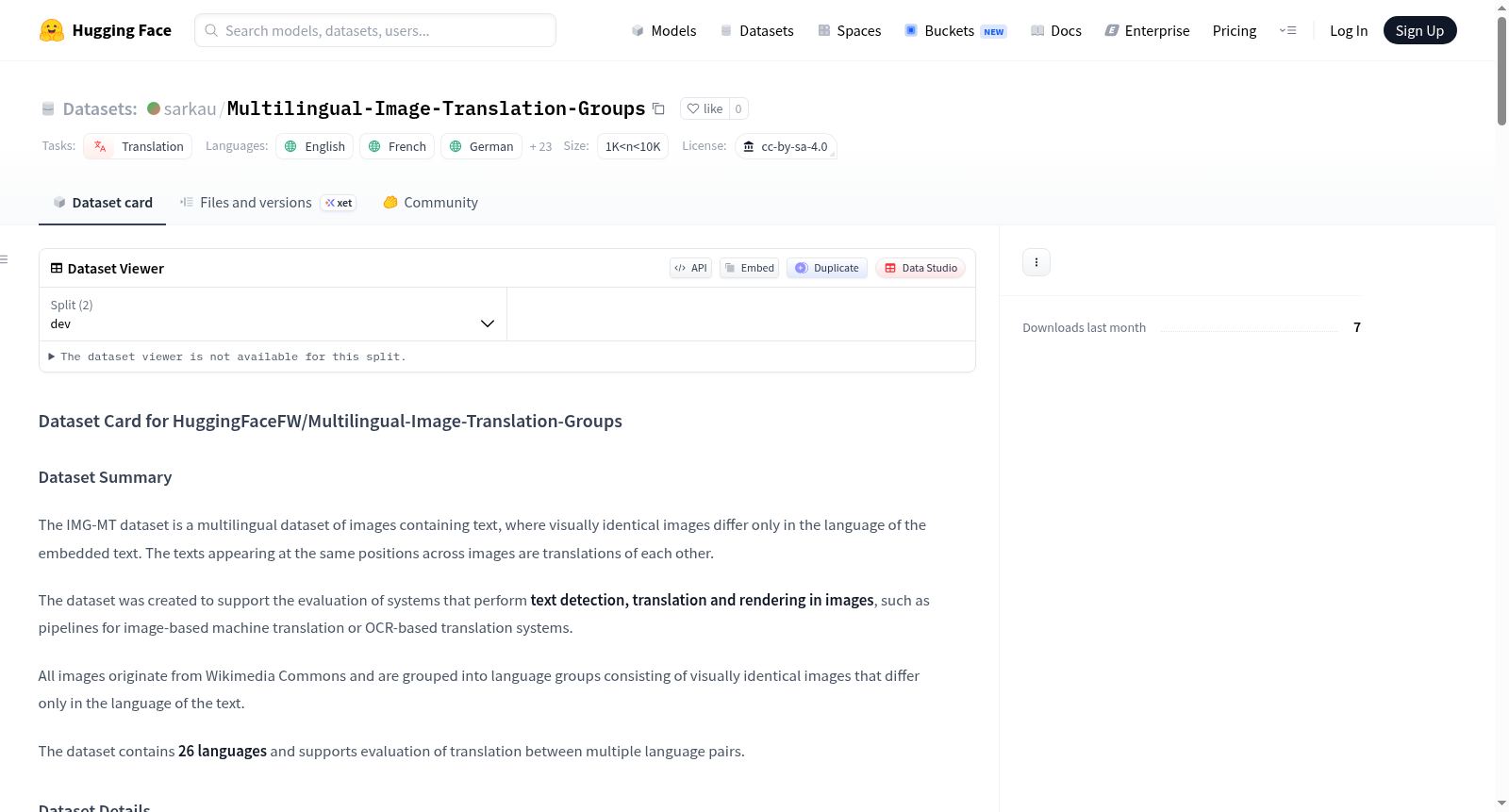Click the Dataset Viewer header title
Image resolution: width=1509 pixels, height=812 pixels.
pos(107,269)
